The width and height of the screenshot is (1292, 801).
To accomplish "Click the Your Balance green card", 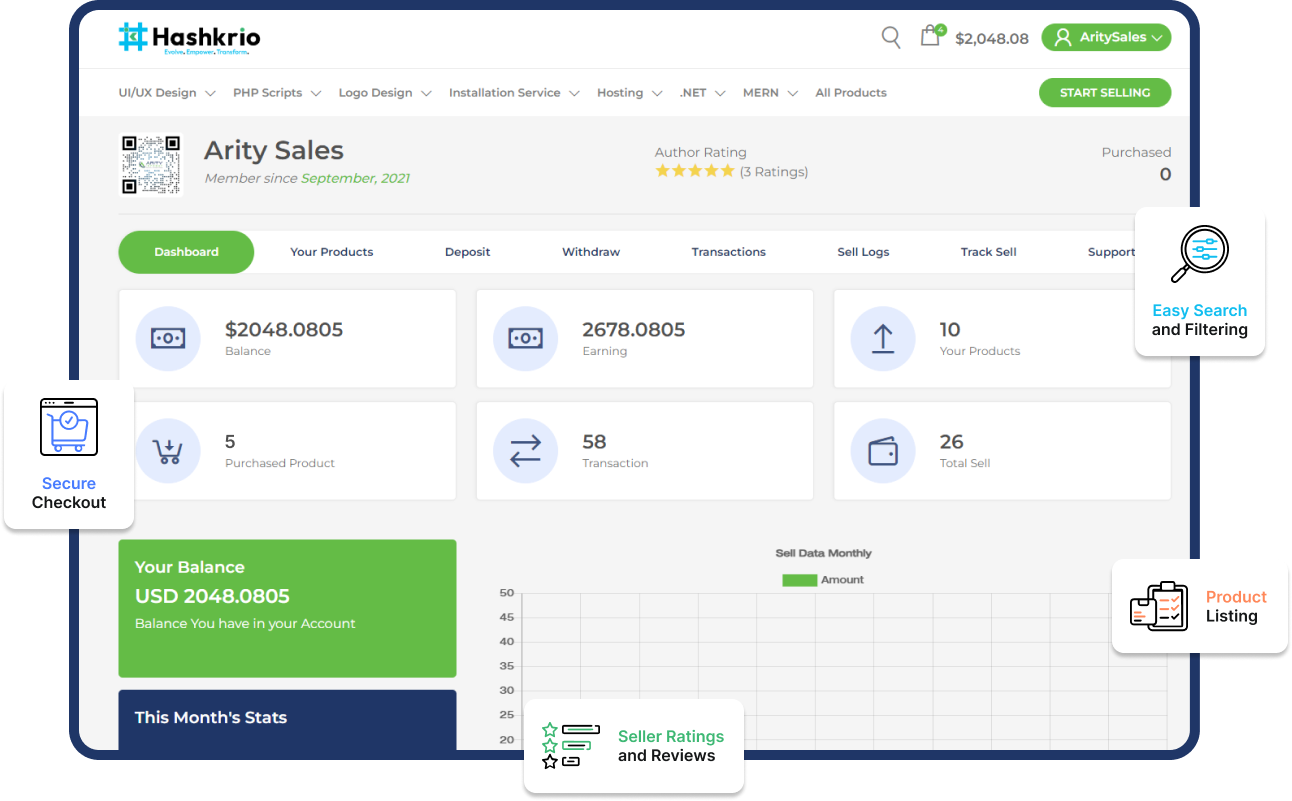I will tap(287, 609).
